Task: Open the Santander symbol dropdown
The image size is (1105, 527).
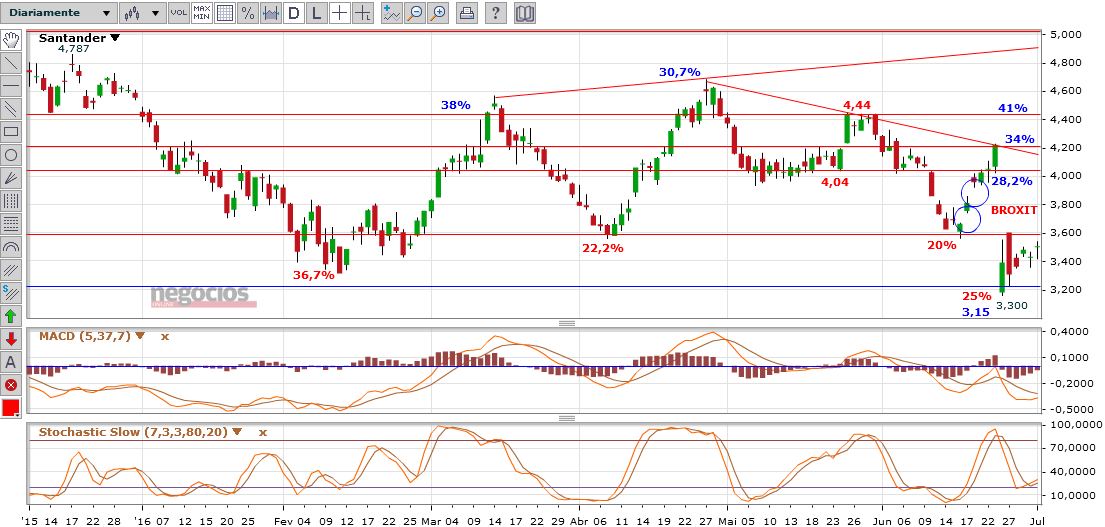Action: [115, 39]
